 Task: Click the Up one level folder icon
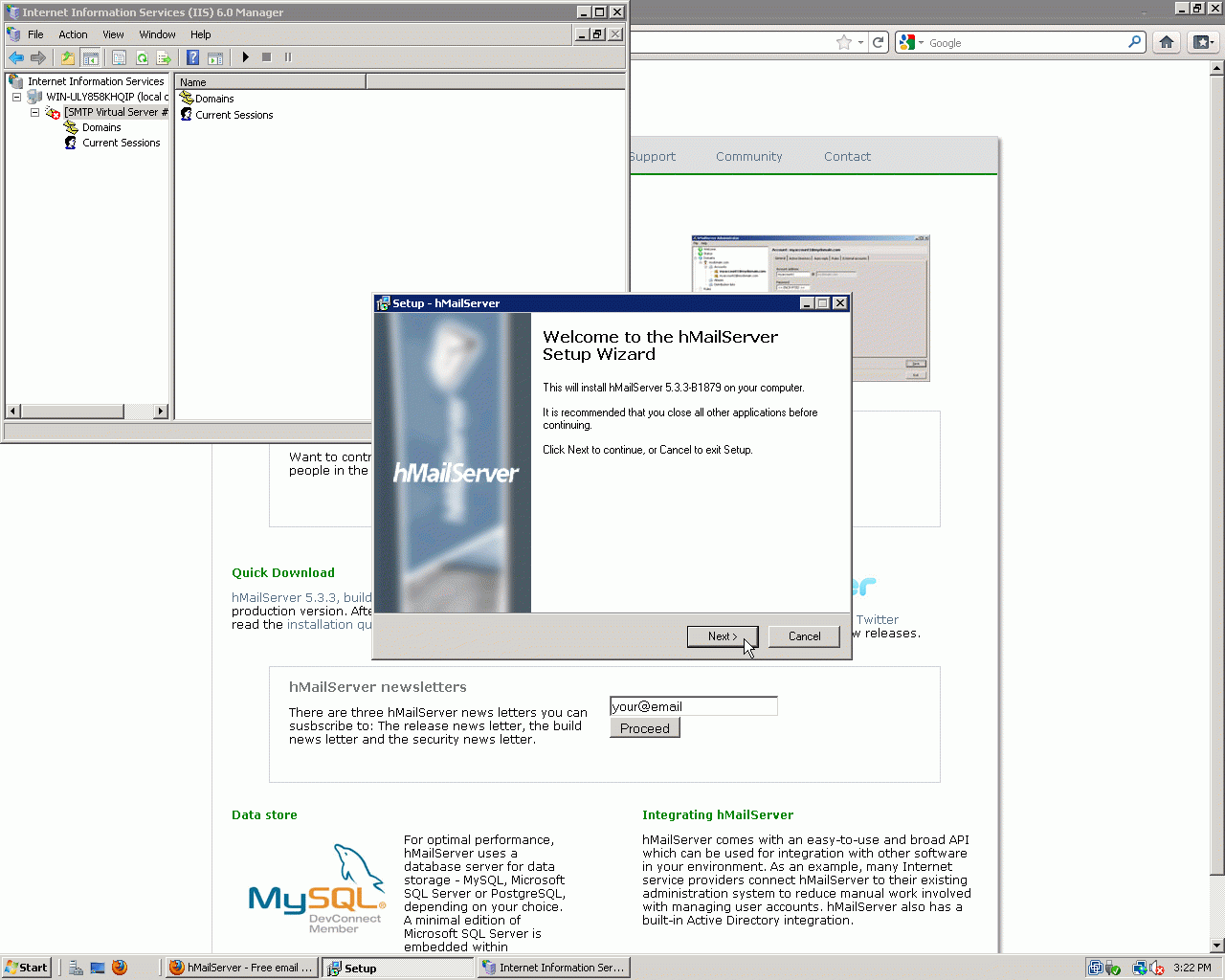click(x=68, y=57)
